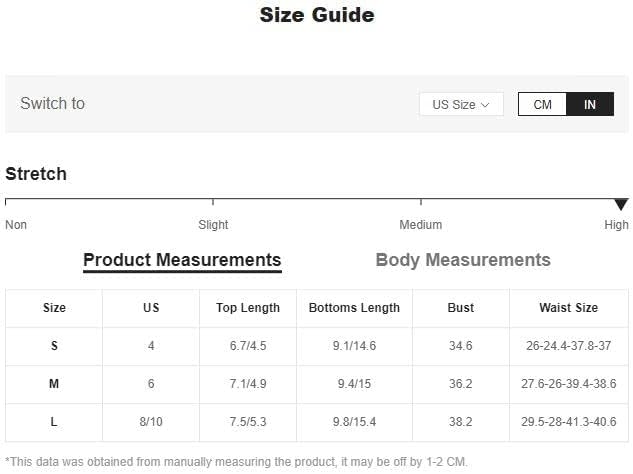The image size is (633, 474).
Task: Click the US size 8/10 cell
Action: (151, 422)
